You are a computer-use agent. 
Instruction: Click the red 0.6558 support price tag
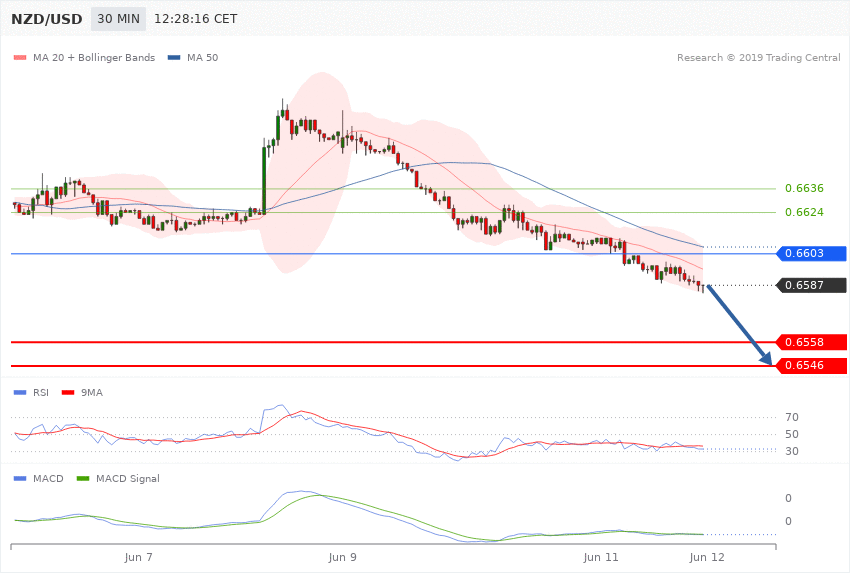(x=812, y=342)
